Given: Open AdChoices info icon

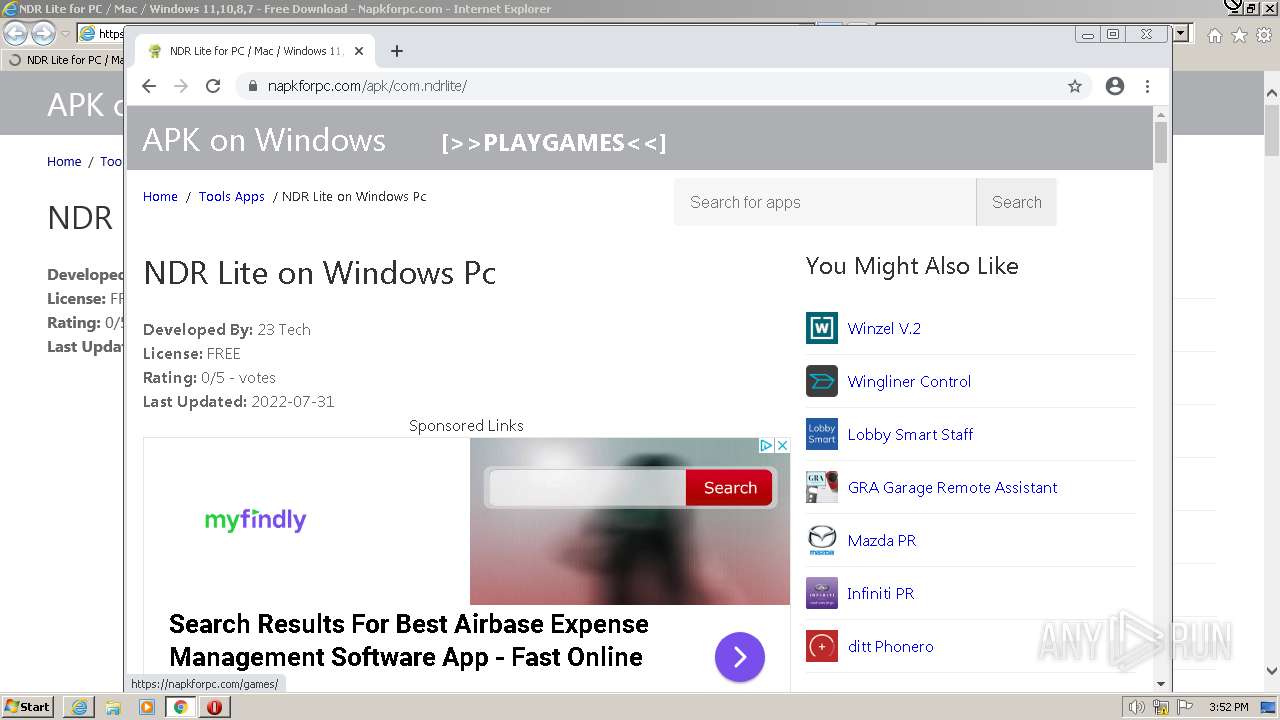Looking at the screenshot, I should (x=766, y=445).
